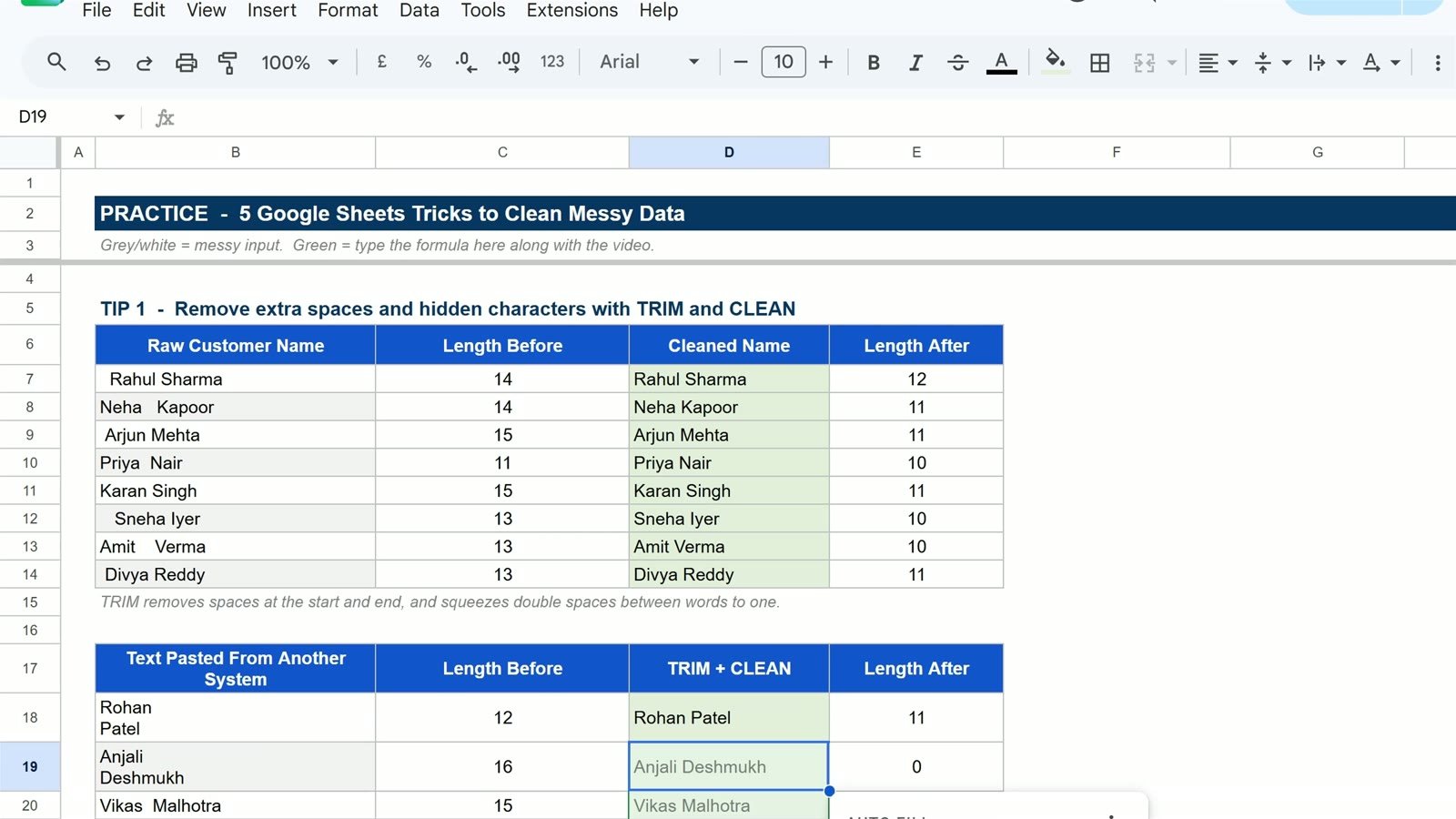
Task: Click the PRACTICE title banner cell
Action: click(775, 214)
